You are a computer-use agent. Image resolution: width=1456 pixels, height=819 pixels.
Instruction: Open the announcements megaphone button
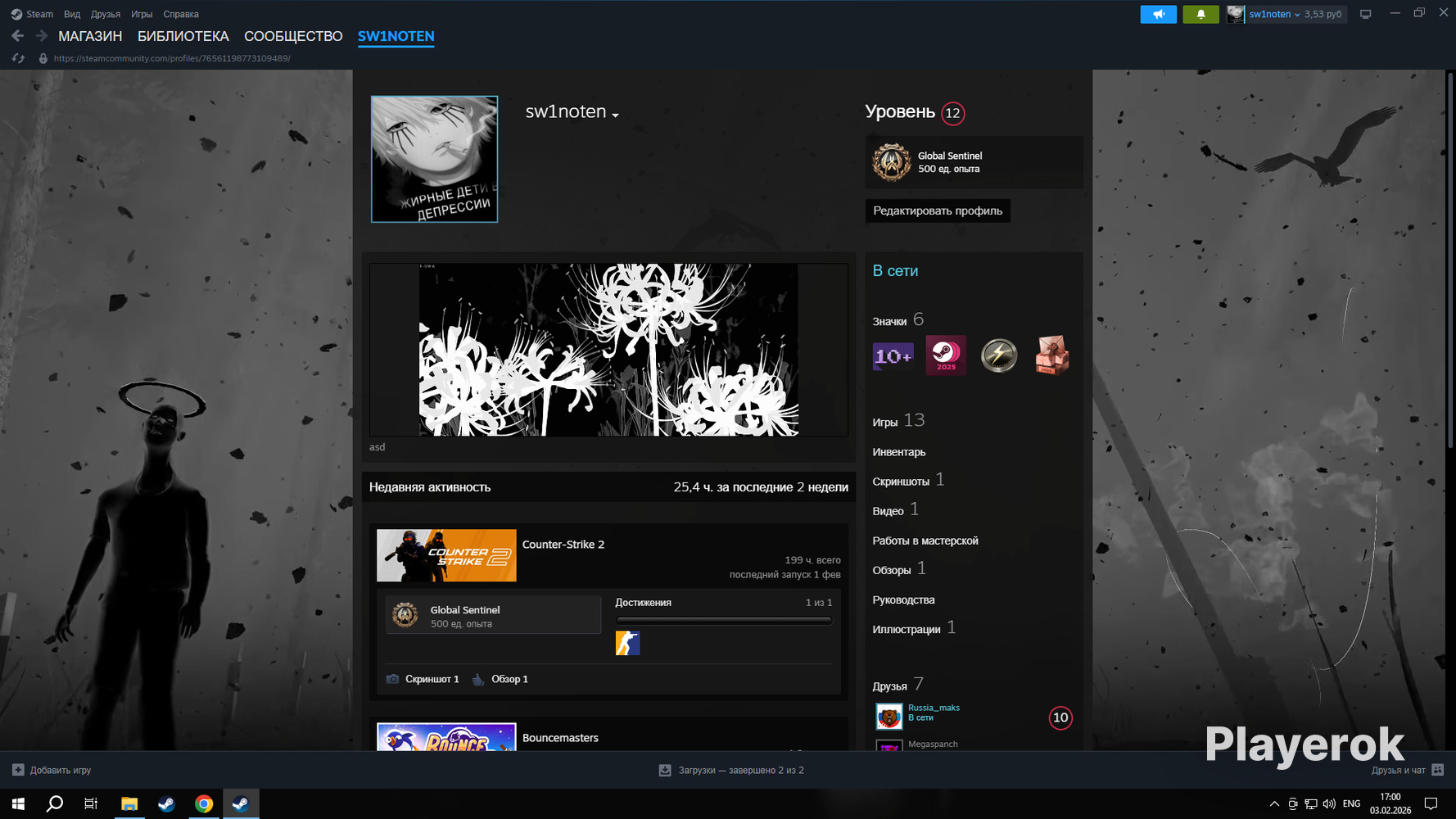pyautogui.click(x=1158, y=14)
